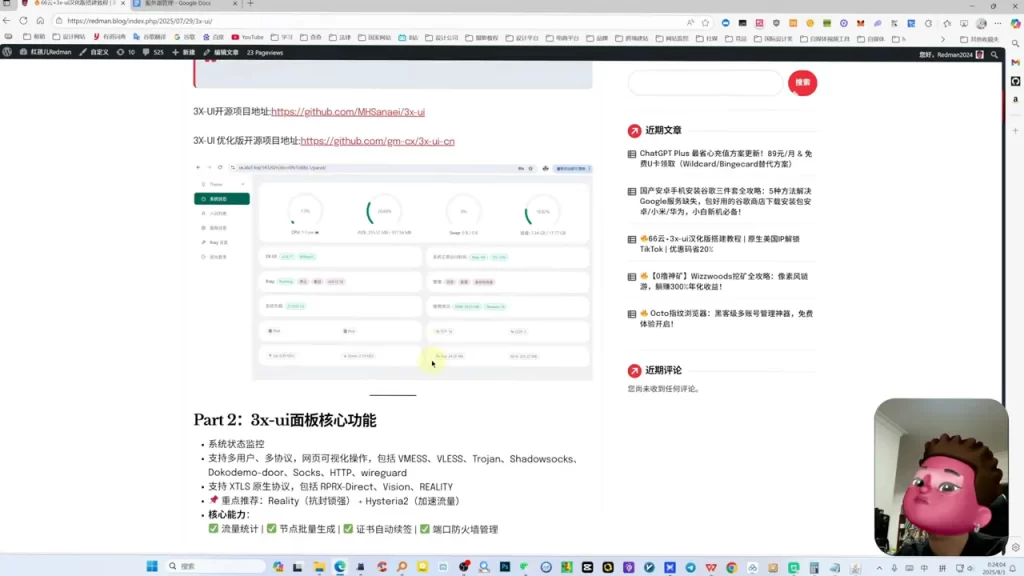Screen dimensions: 1024x576
Task: Open the Edge sidebar search icon
Action: click(1016, 43)
